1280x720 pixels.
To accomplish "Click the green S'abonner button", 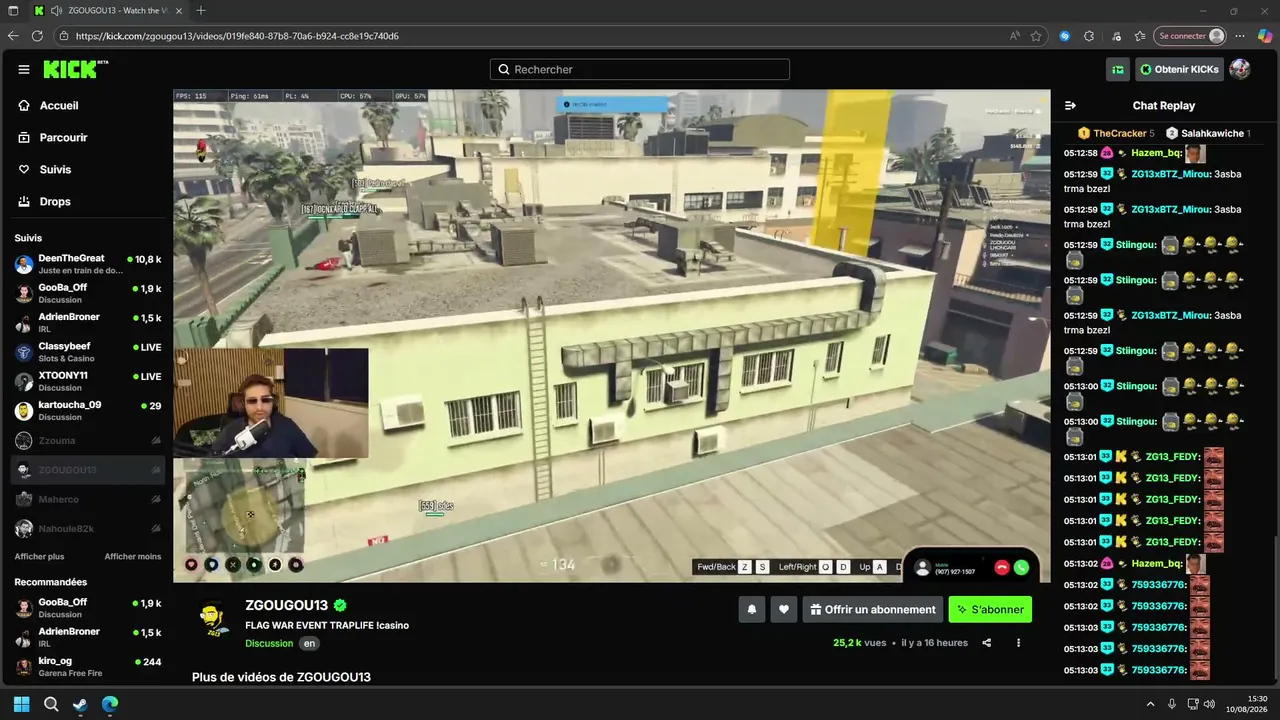I will (x=990, y=609).
